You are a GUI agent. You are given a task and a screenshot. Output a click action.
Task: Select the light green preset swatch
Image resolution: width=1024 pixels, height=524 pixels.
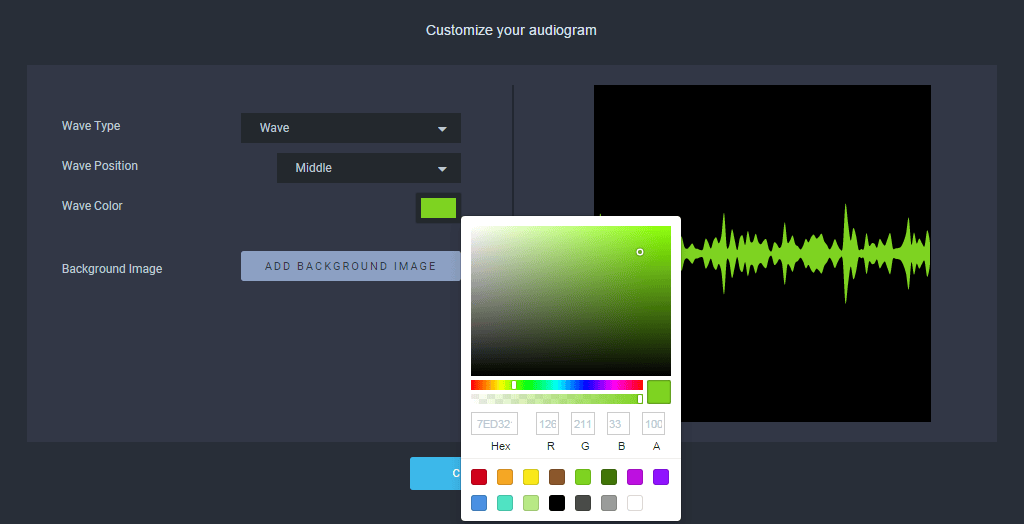[531, 503]
